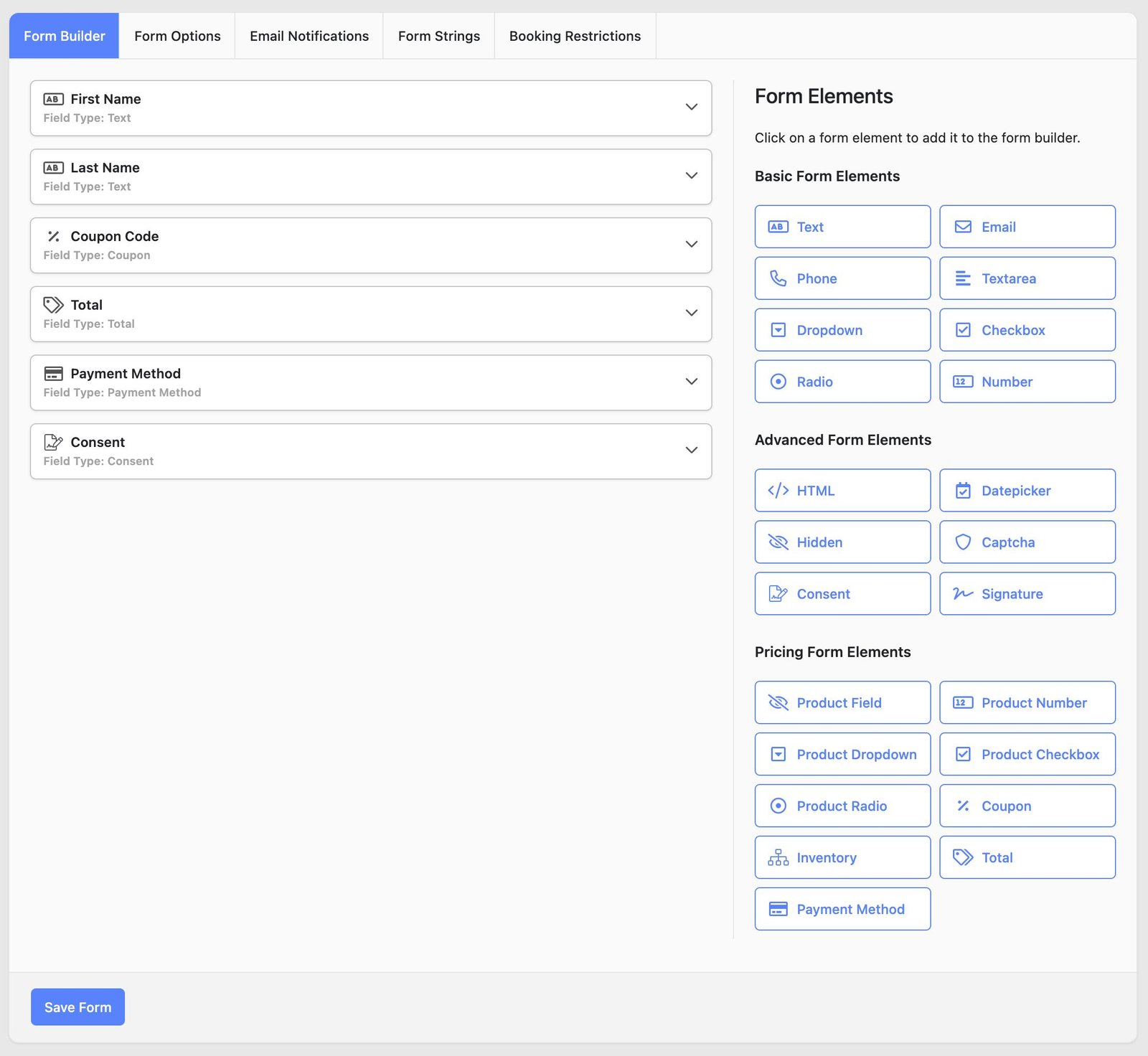
Task: Click the envelope icon on the Email element
Action: (963, 227)
